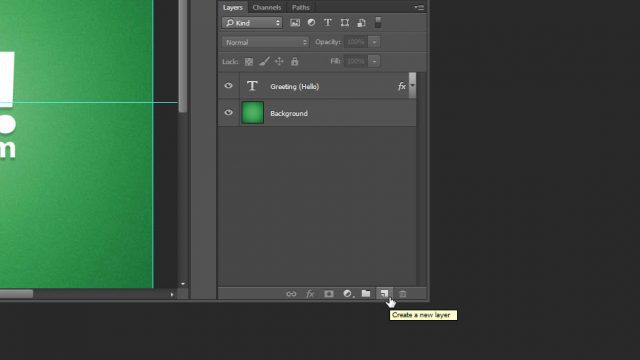This screenshot has height=360, width=640.
Task: Hide the Background layer
Action: tap(229, 113)
